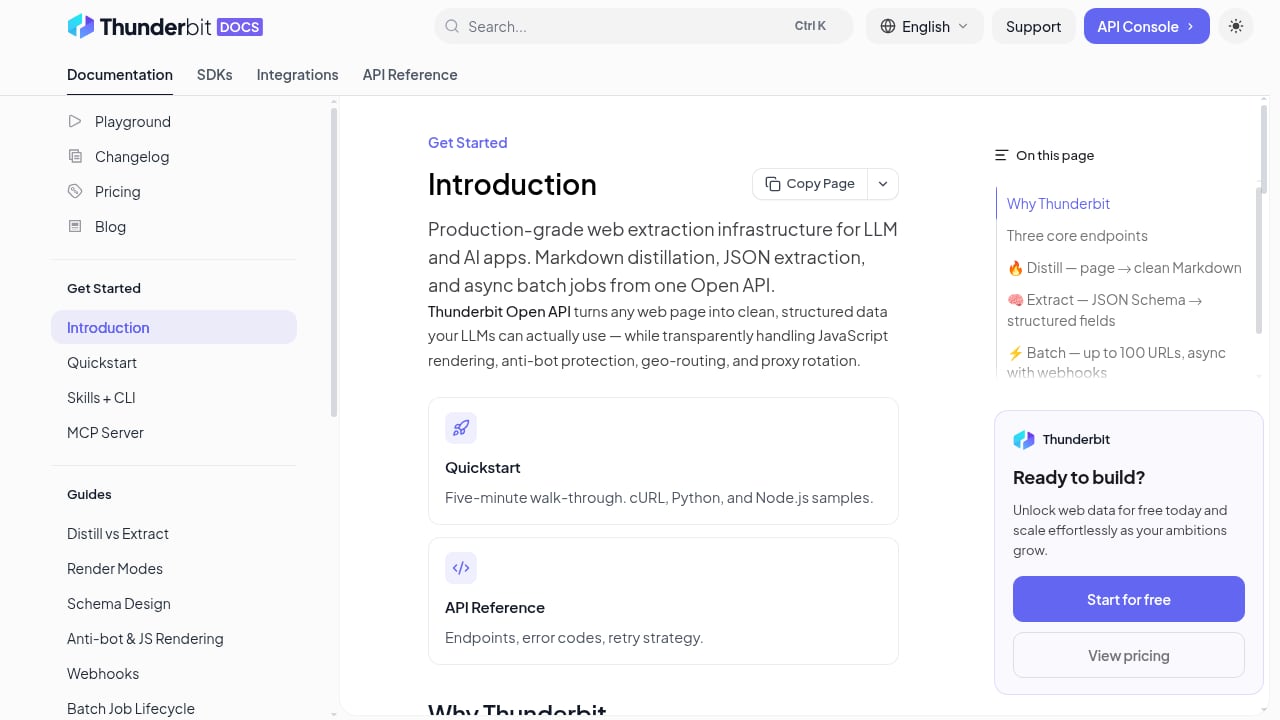The height and width of the screenshot is (720, 1280).
Task: Click the On this page list icon
Action: click(1001, 155)
